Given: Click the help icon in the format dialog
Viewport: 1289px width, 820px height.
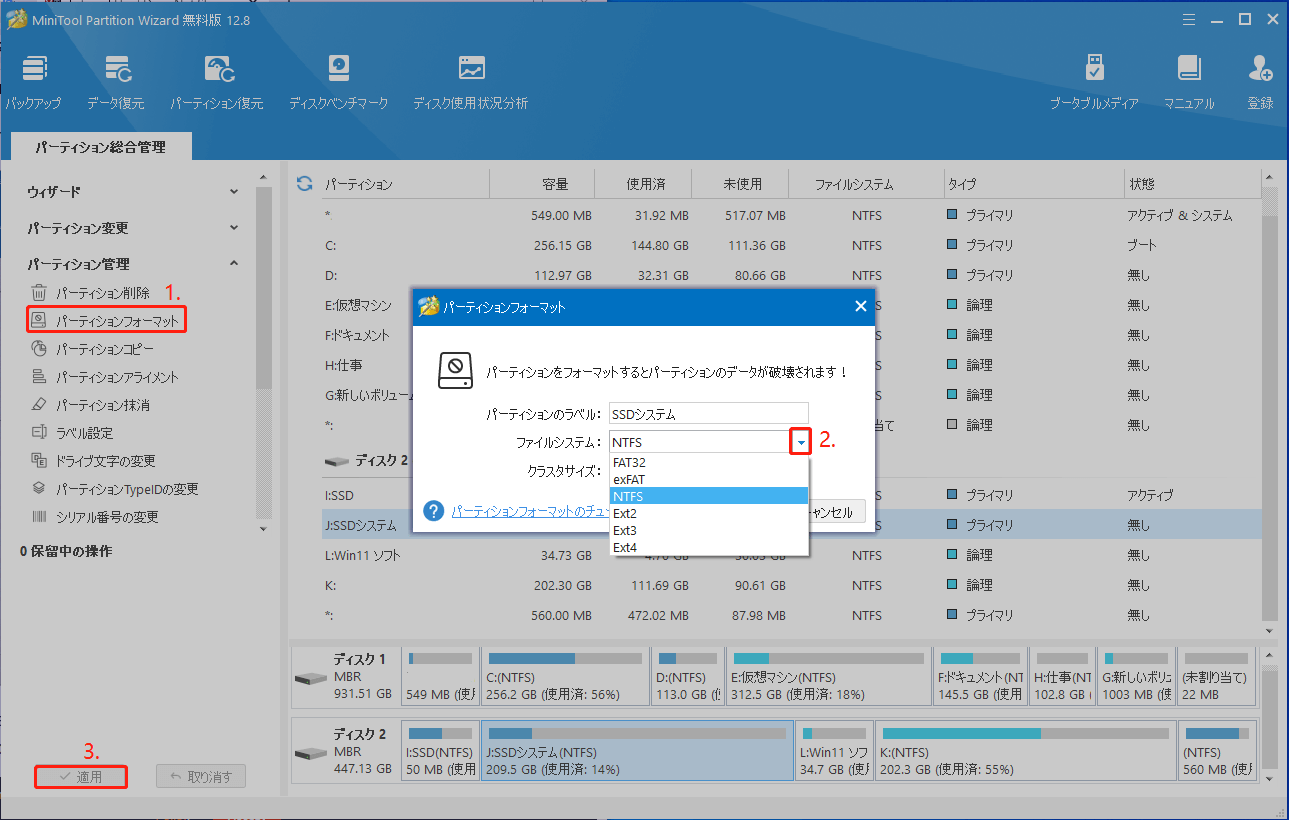Looking at the screenshot, I should point(434,511).
